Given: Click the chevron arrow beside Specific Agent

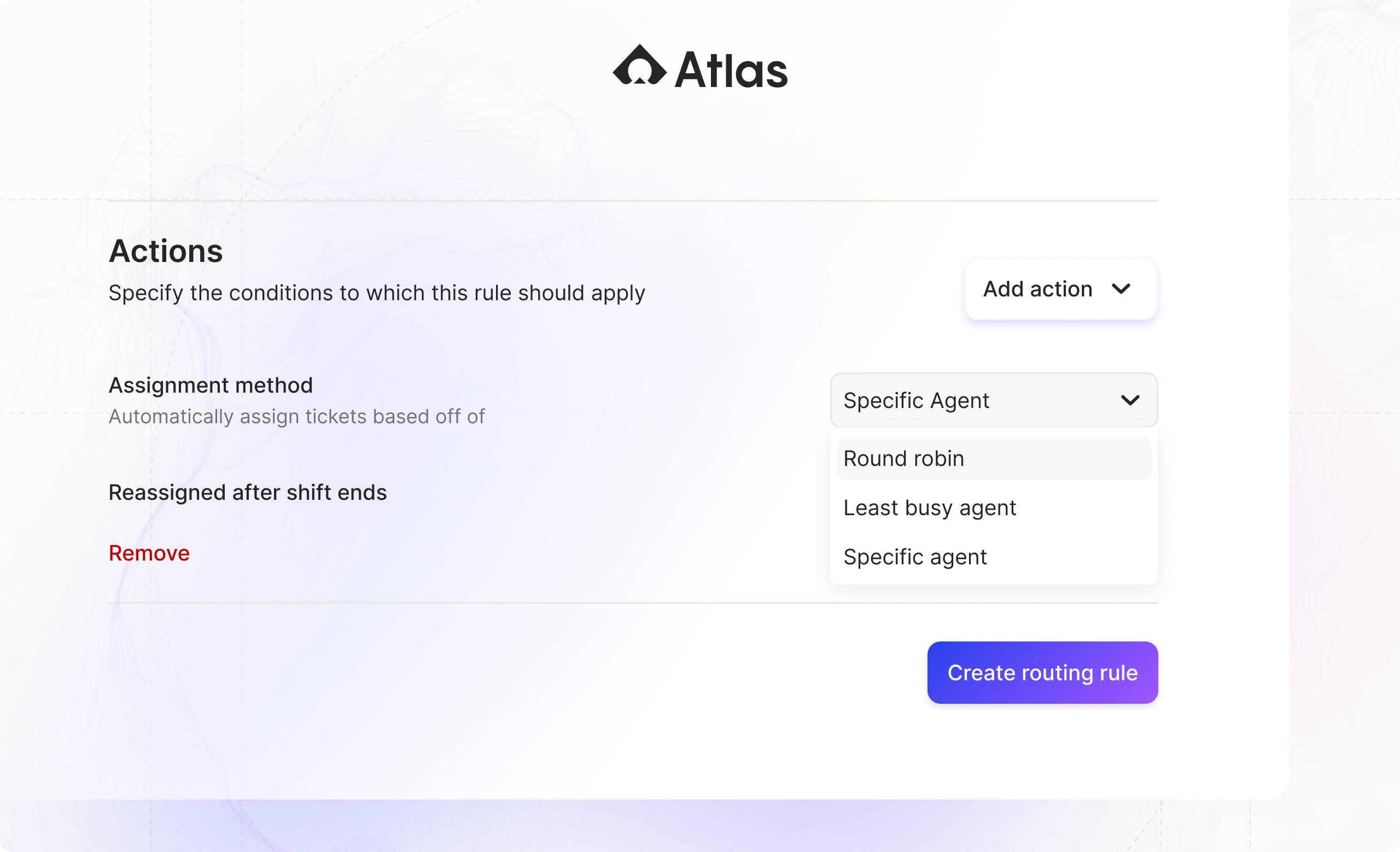Looking at the screenshot, I should 1130,400.
